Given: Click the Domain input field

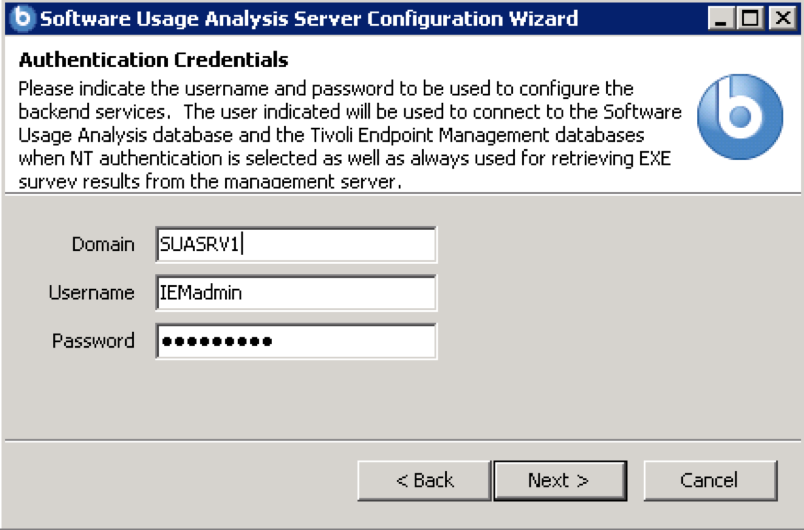Looking at the screenshot, I should [x=296, y=245].
